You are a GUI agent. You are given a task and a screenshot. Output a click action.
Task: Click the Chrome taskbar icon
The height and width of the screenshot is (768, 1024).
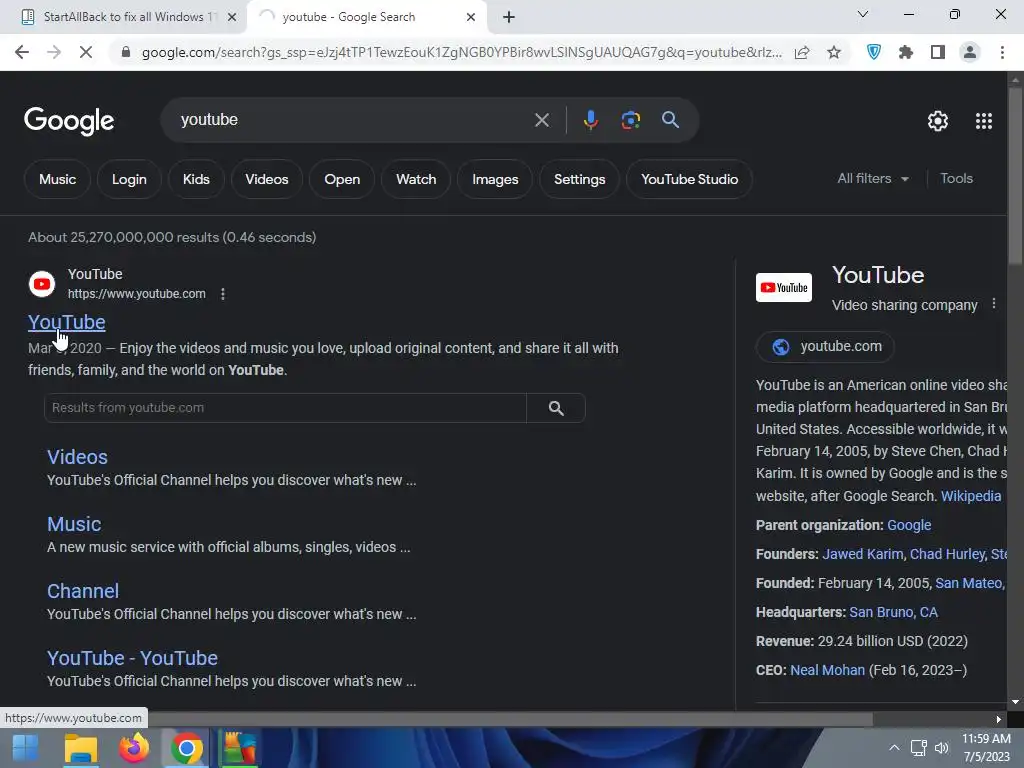[187, 748]
